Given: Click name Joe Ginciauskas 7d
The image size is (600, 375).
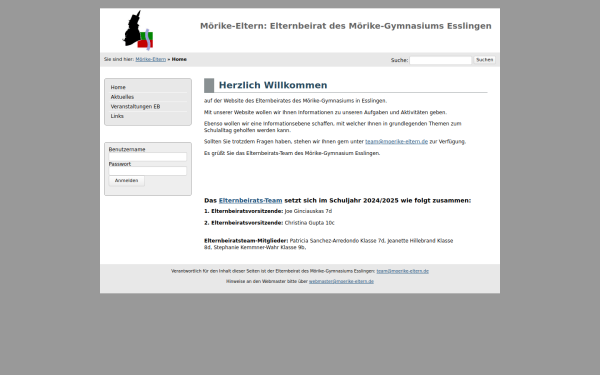Looking at the screenshot, I should pyautogui.click(x=308, y=211).
